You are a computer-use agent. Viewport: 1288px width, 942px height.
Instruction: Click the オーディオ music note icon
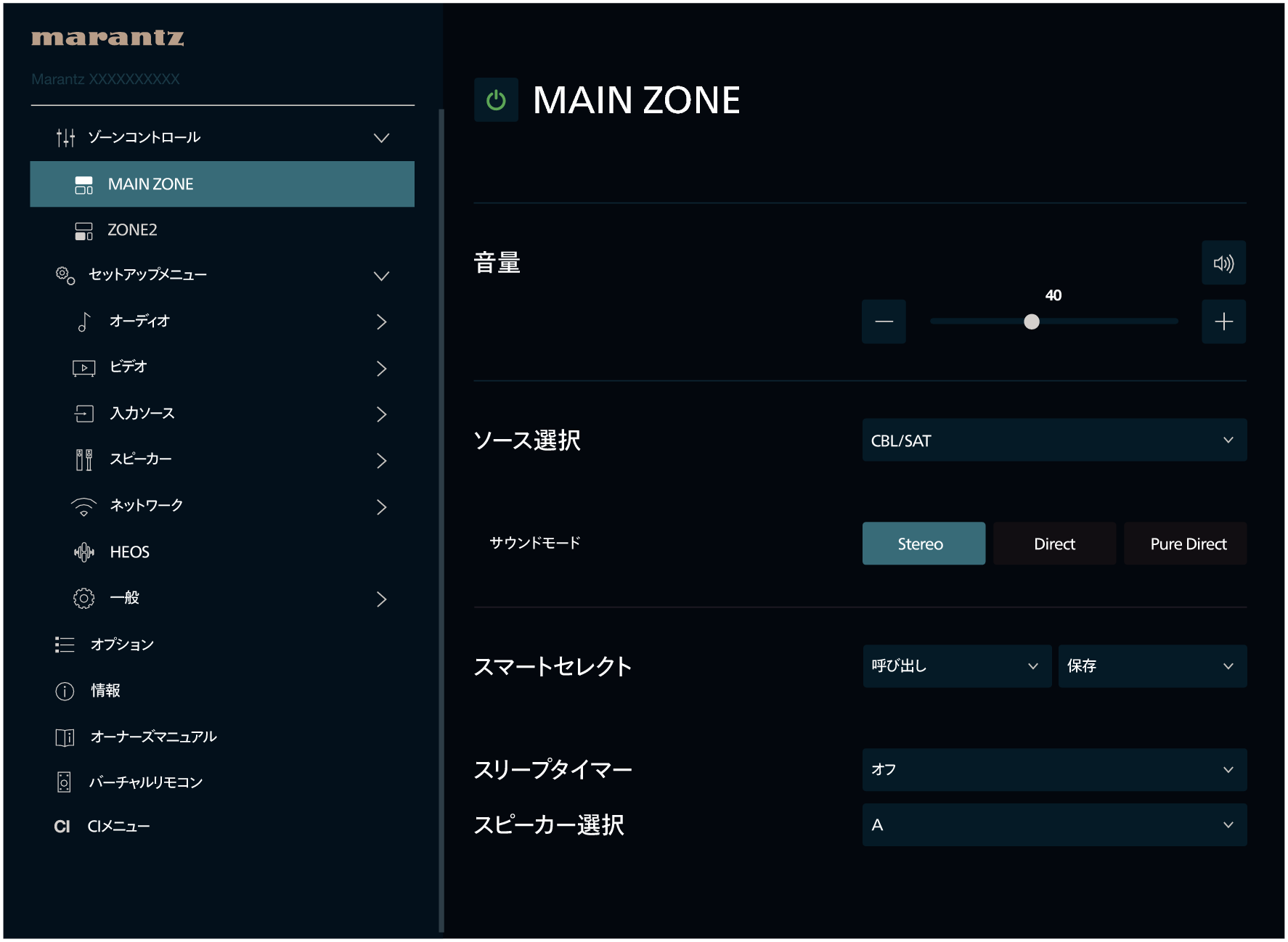[x=84, y=321]
